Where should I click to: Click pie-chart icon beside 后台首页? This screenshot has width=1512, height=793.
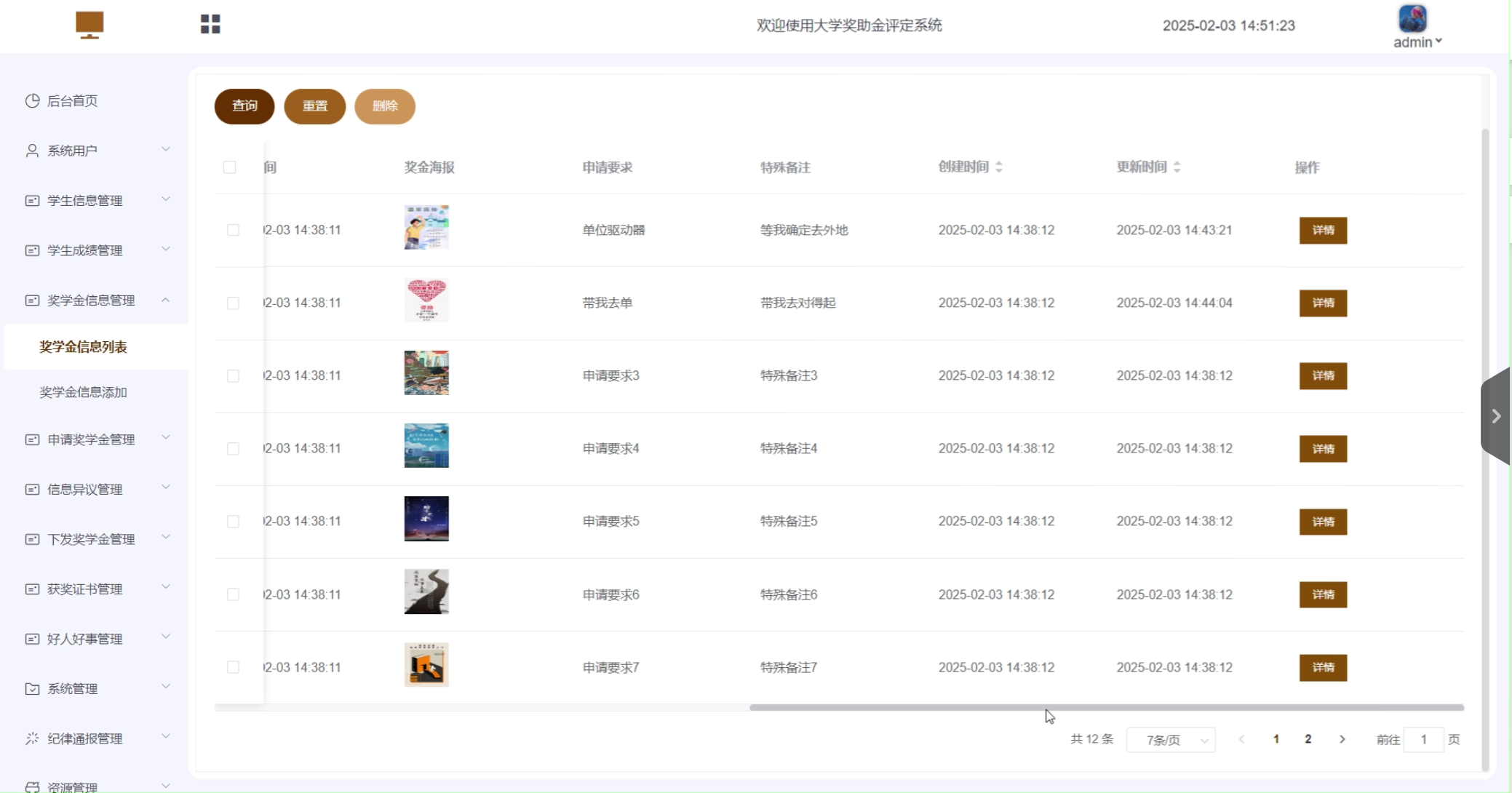[32, 101]
